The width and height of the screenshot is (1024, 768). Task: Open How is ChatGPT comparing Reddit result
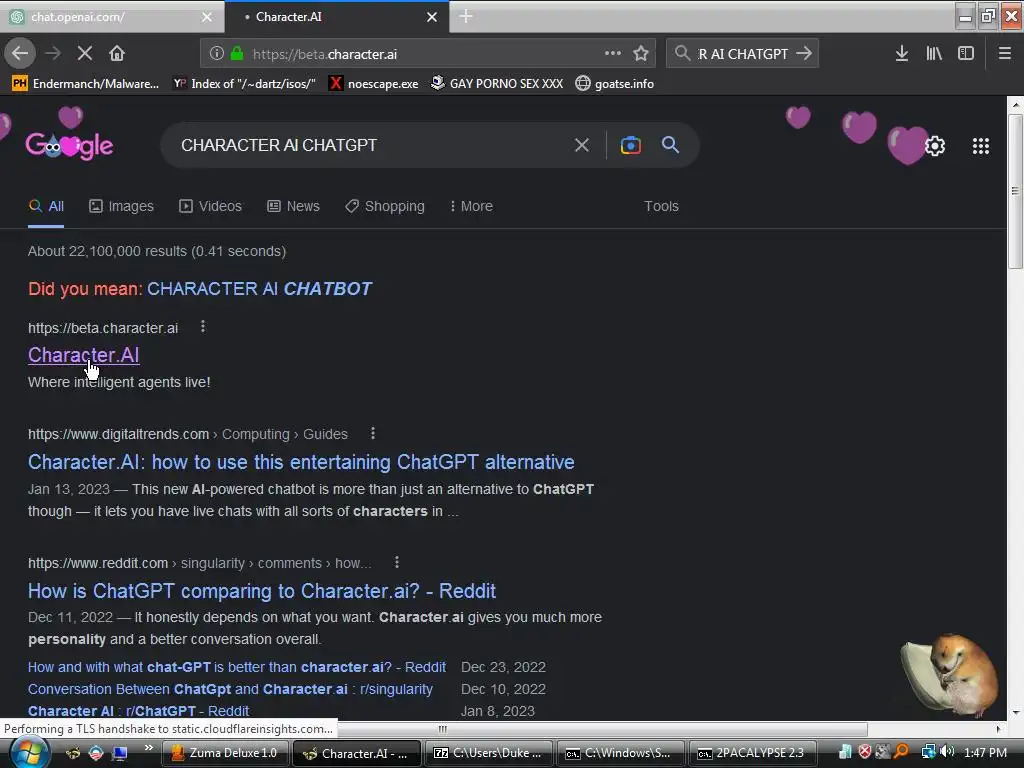(x=262, y=590)
